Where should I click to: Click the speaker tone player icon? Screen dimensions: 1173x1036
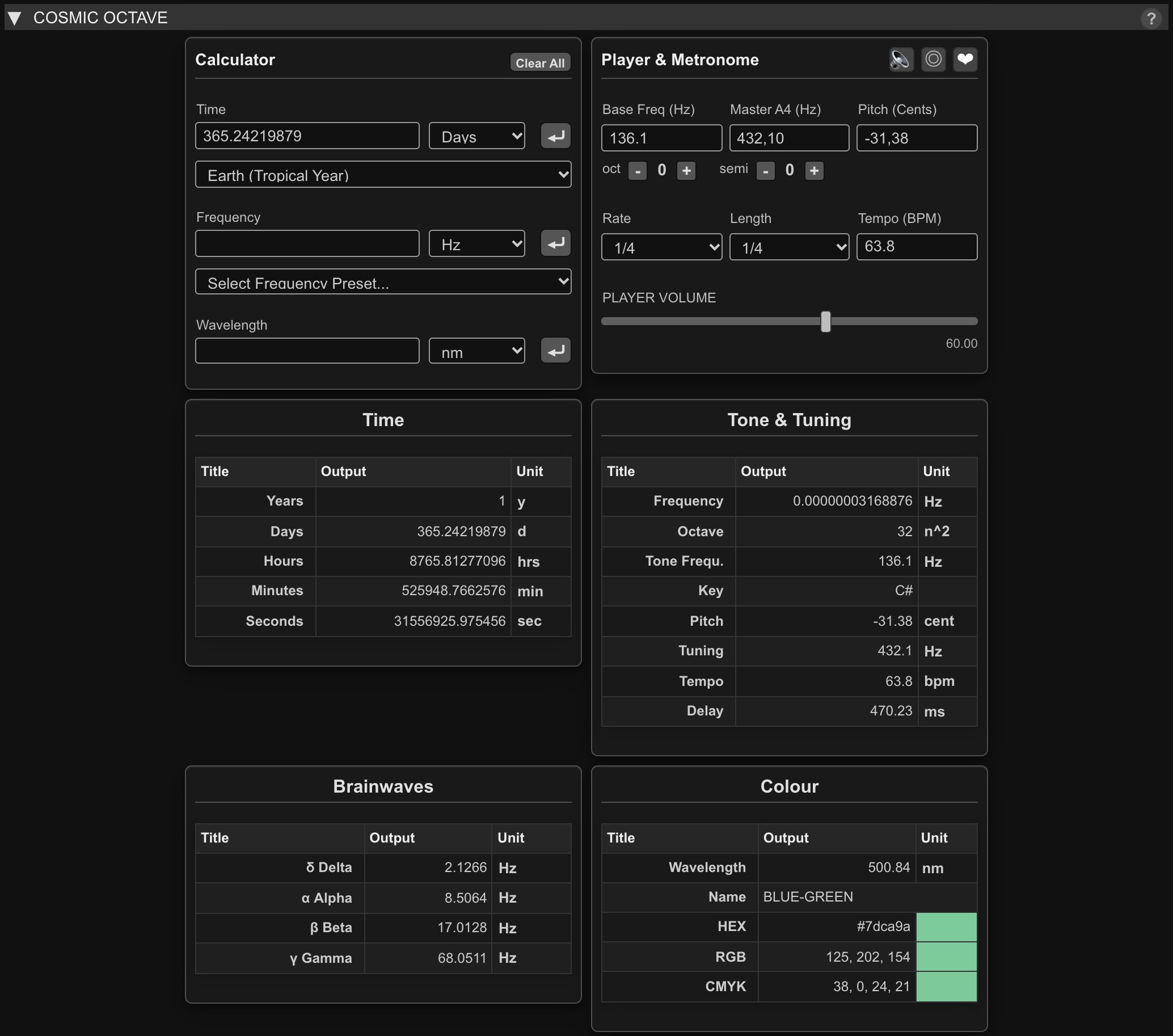[901, 59]
